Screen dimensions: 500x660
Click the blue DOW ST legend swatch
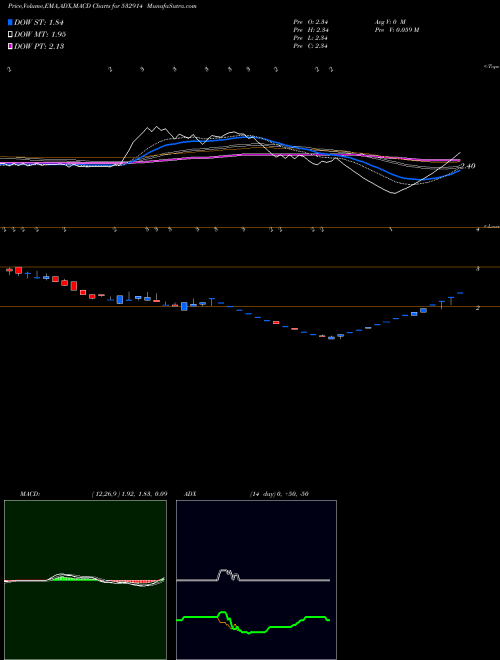point(11,22)
